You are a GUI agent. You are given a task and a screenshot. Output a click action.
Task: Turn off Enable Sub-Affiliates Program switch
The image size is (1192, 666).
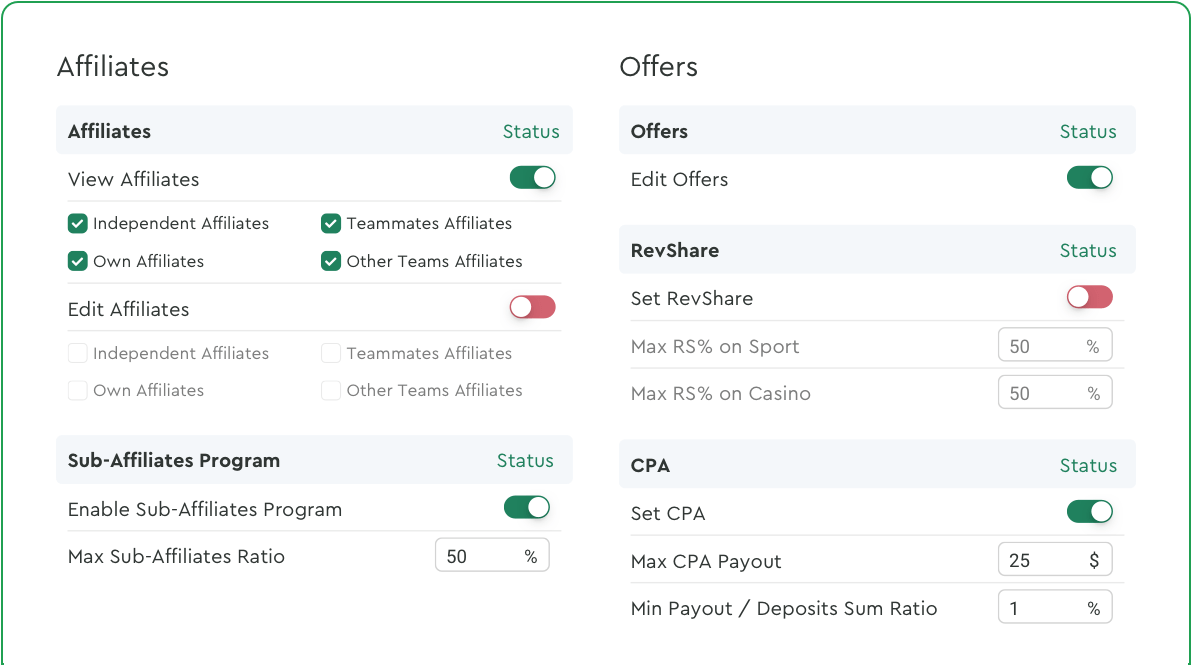pos(526,508)
